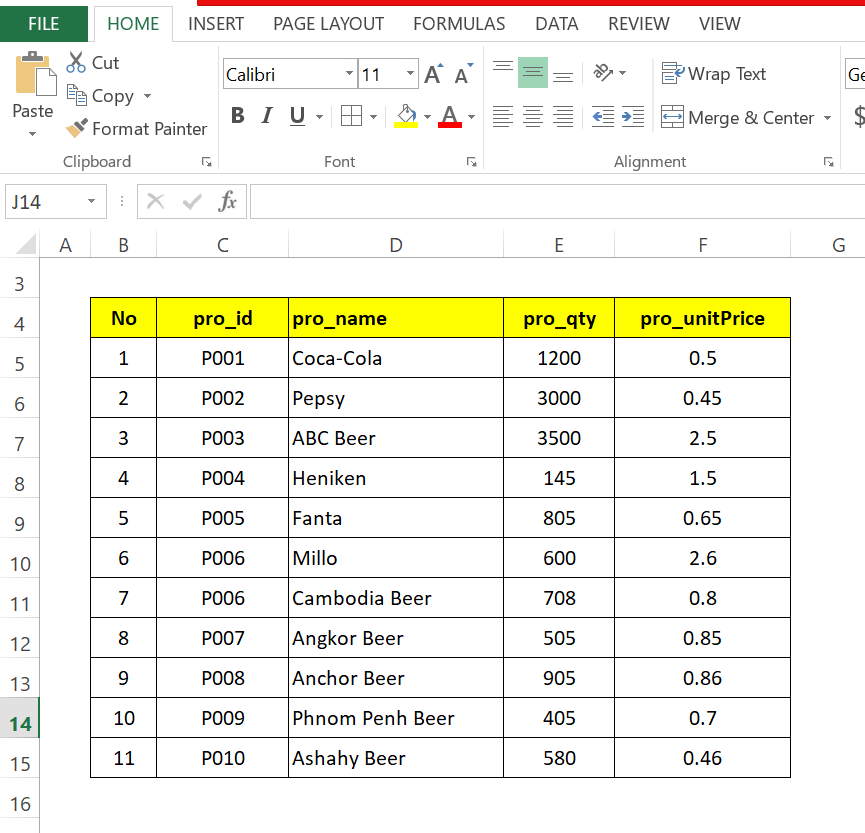Open underline style dropdown arrow
Screen dimensions: 865x833
click(x=319, y=116)
